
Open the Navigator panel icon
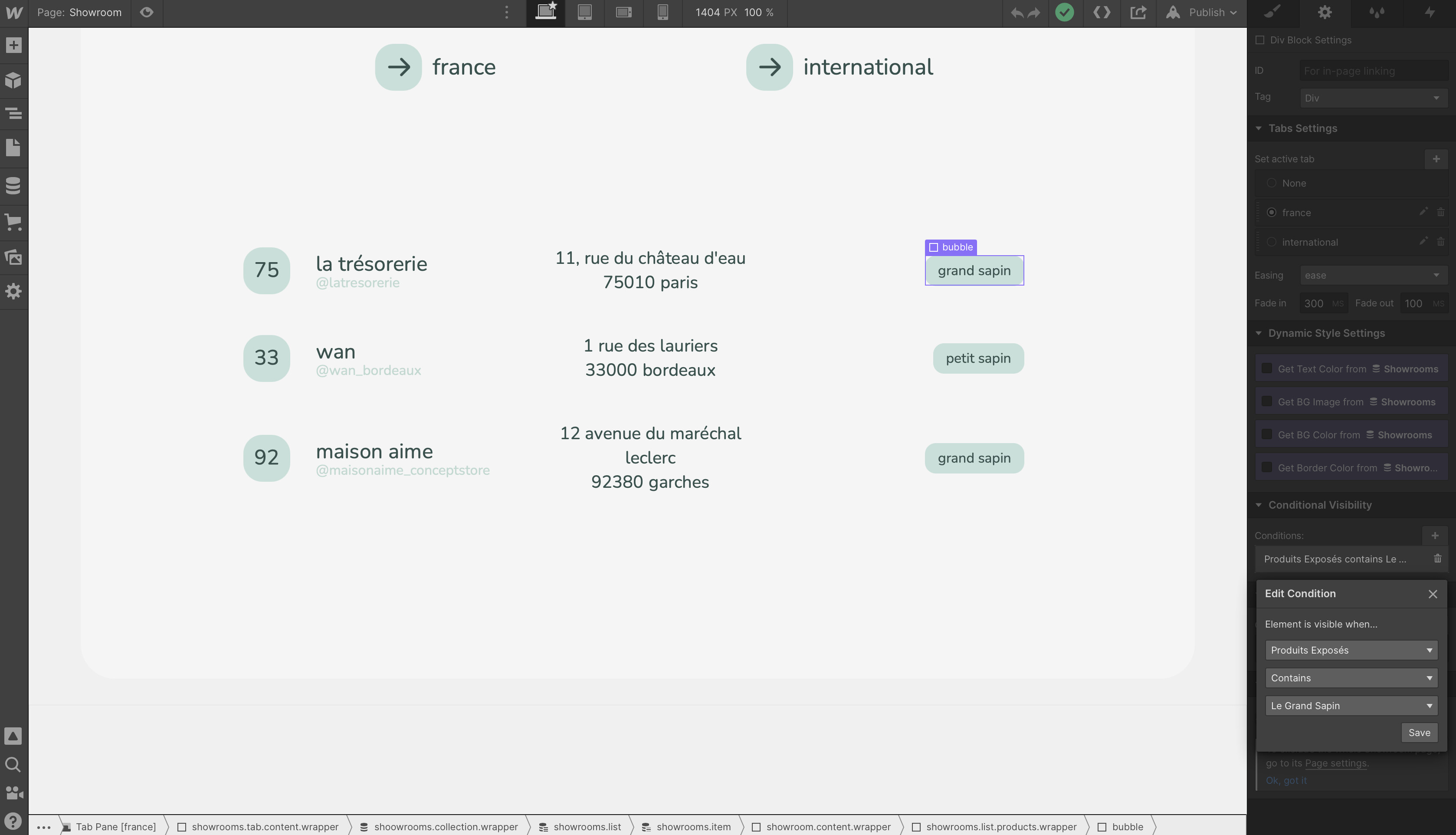click(14, 114)
